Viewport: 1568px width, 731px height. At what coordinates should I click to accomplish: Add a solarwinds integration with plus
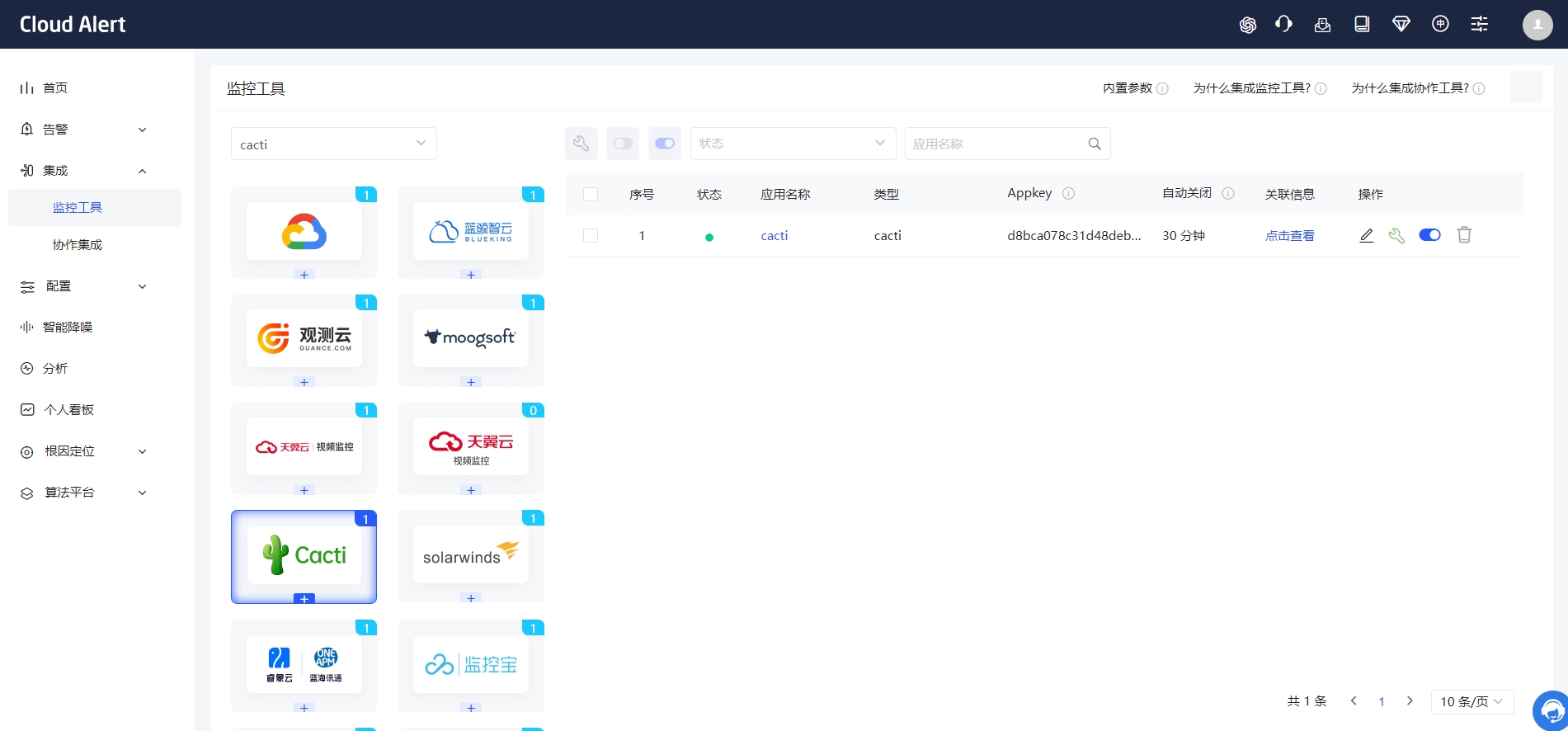pos(471,598)
